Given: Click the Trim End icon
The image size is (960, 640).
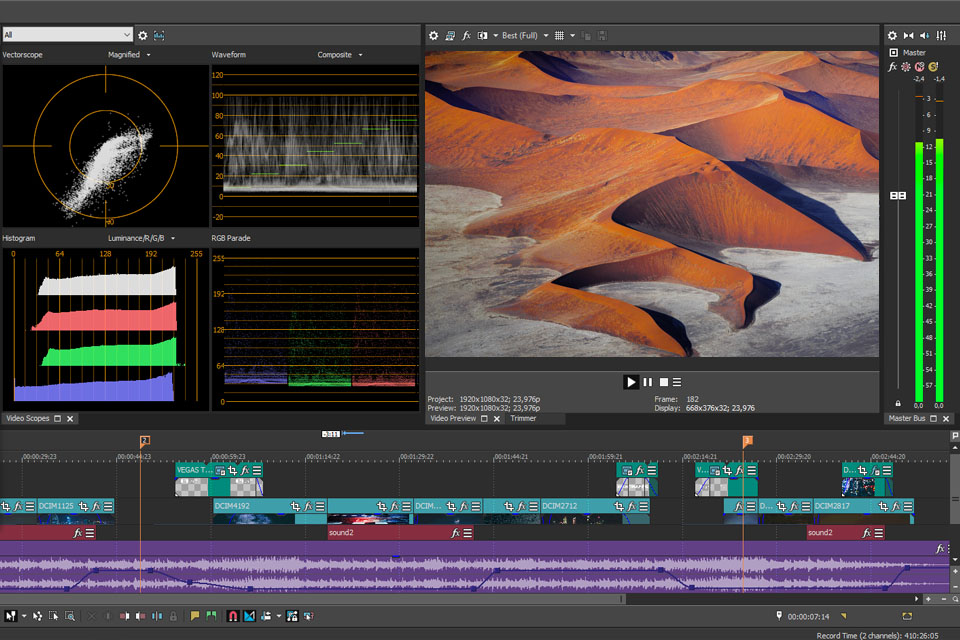Looking at the screenshot, I should click(140, 616).
